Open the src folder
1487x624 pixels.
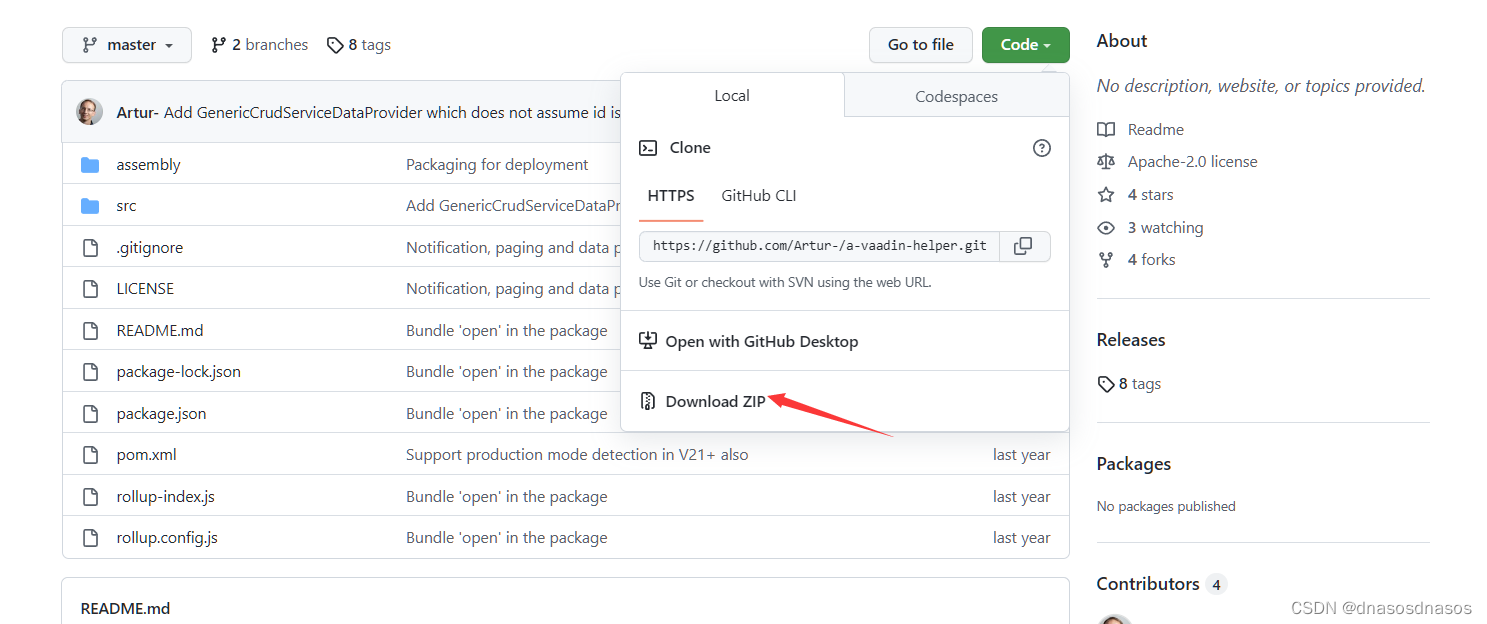[x=126, y=206]
